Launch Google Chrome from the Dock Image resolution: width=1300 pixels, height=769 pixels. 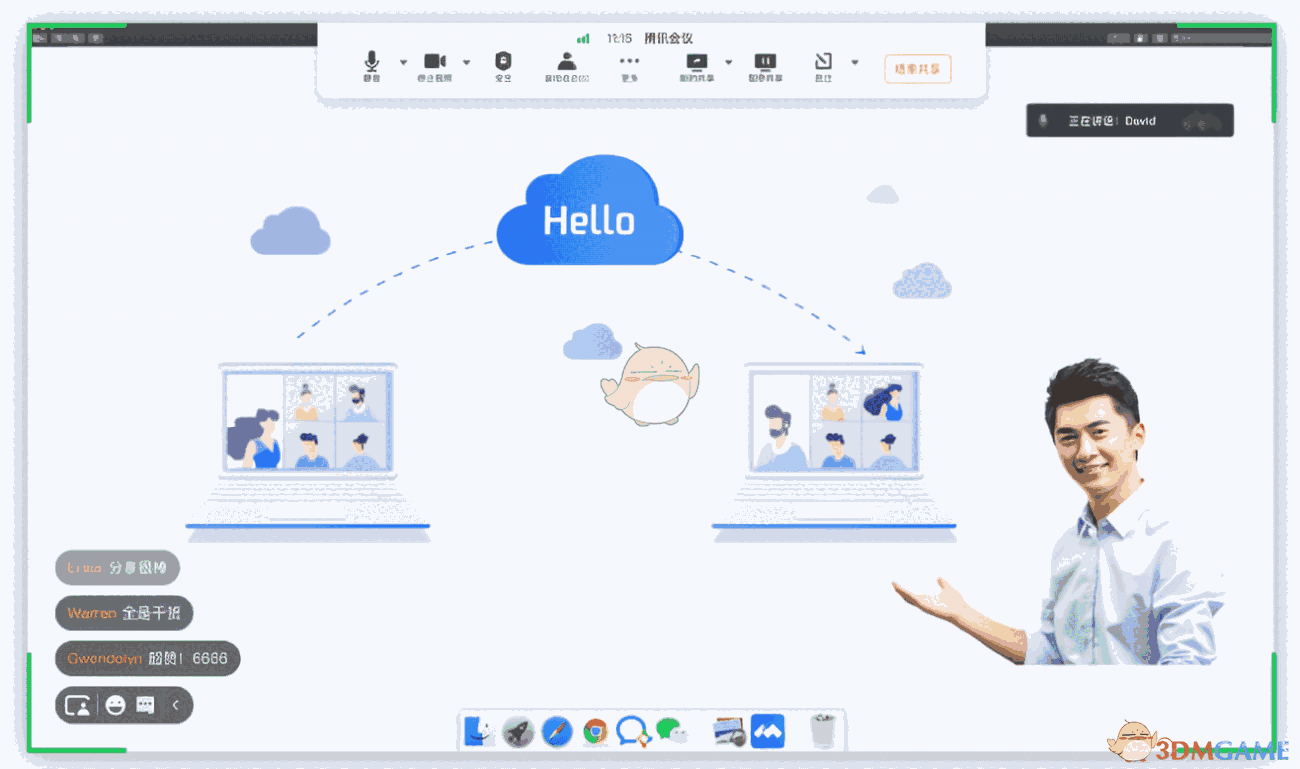(x=595, y=732)
